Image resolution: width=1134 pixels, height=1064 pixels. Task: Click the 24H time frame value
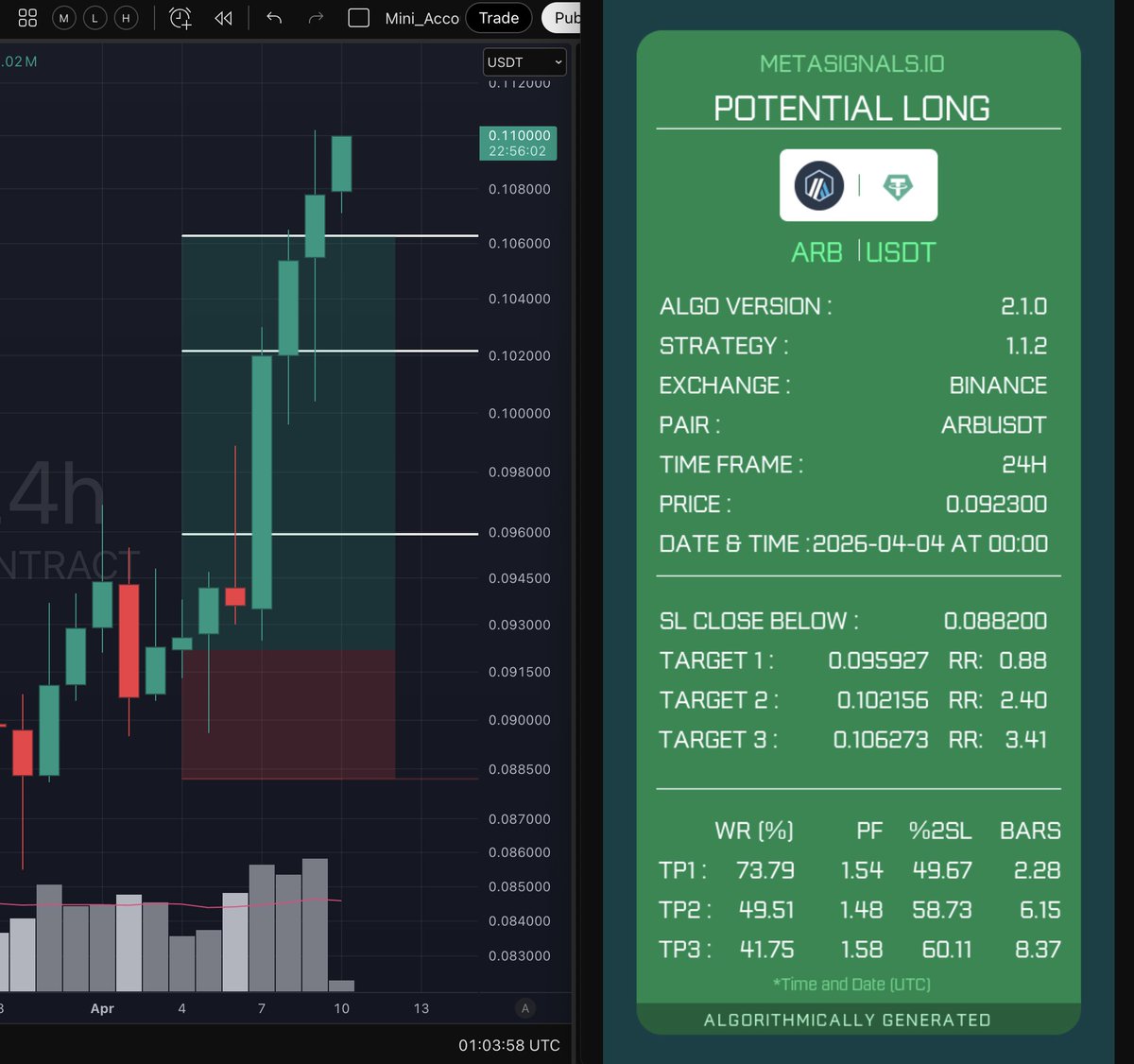click(x=1024, y=465)
